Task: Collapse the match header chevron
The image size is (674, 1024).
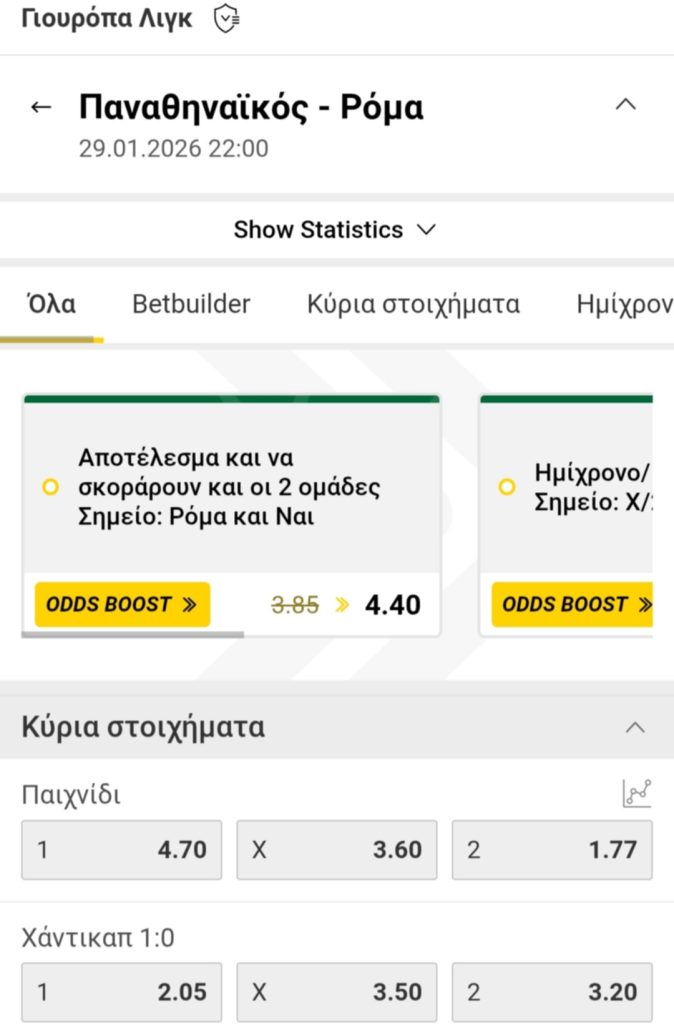Action: click(626, 103)
